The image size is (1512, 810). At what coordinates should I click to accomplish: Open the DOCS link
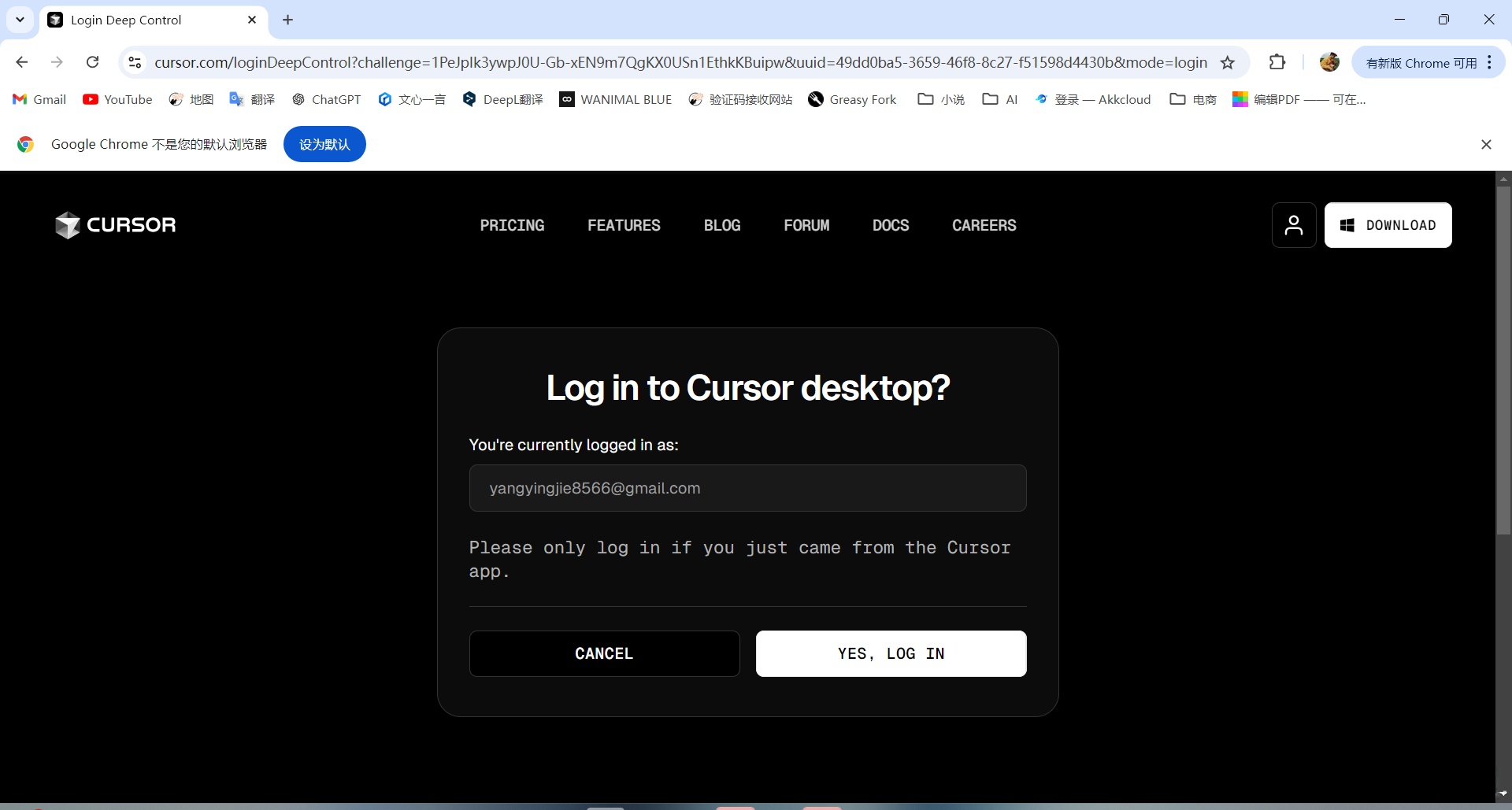pos(891,225)
